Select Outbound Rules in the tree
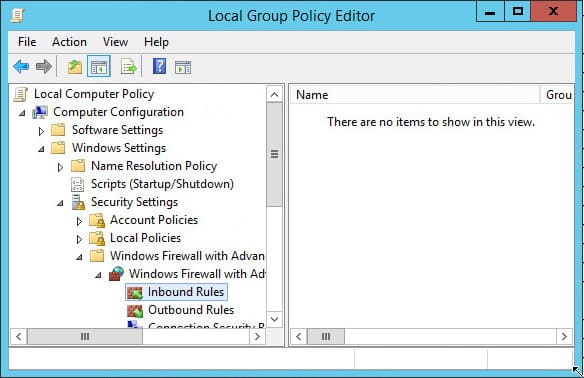This screenshot has width=584, height=378. [x=191, y=310]
